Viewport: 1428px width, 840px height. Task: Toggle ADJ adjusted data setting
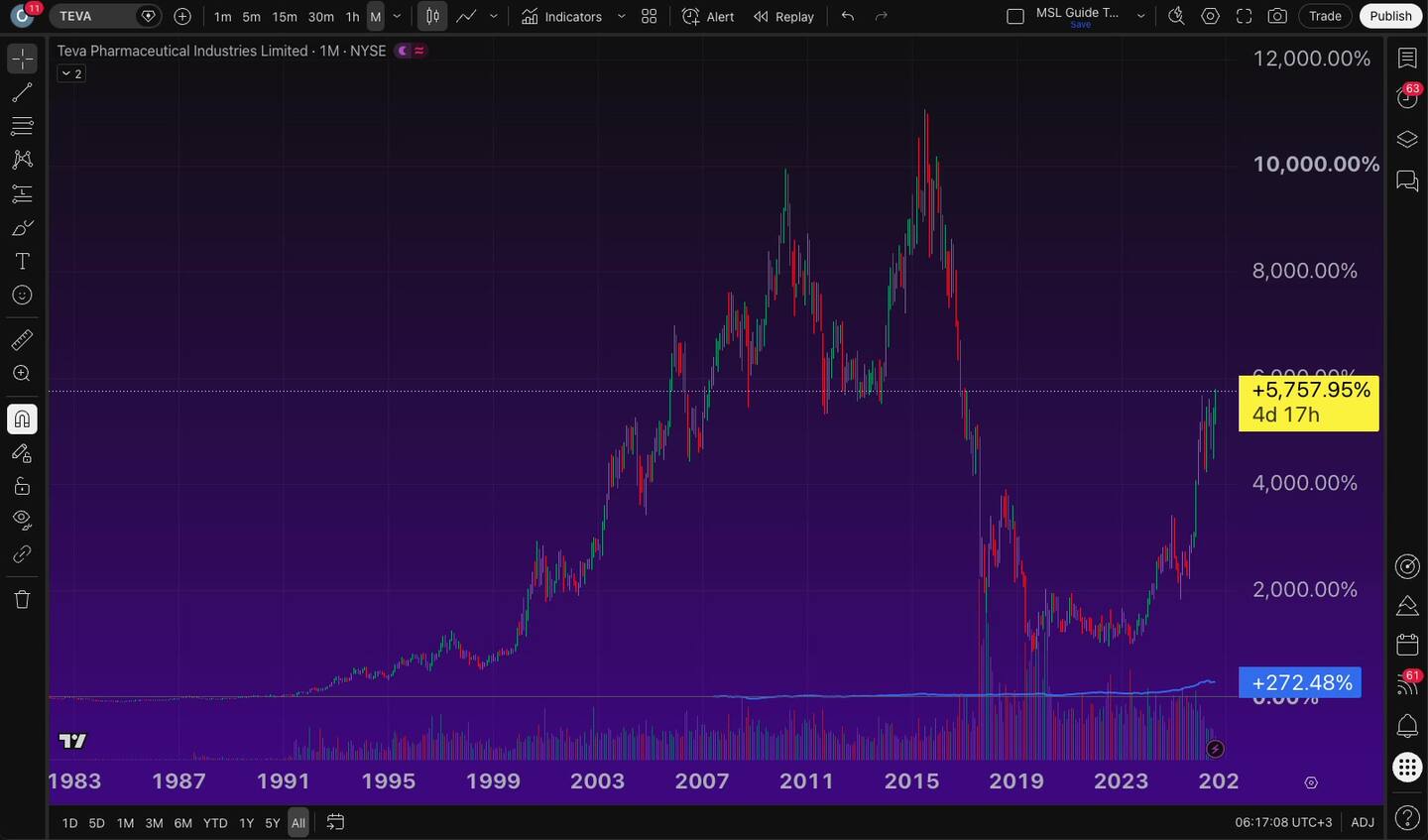coord(1363,822)
